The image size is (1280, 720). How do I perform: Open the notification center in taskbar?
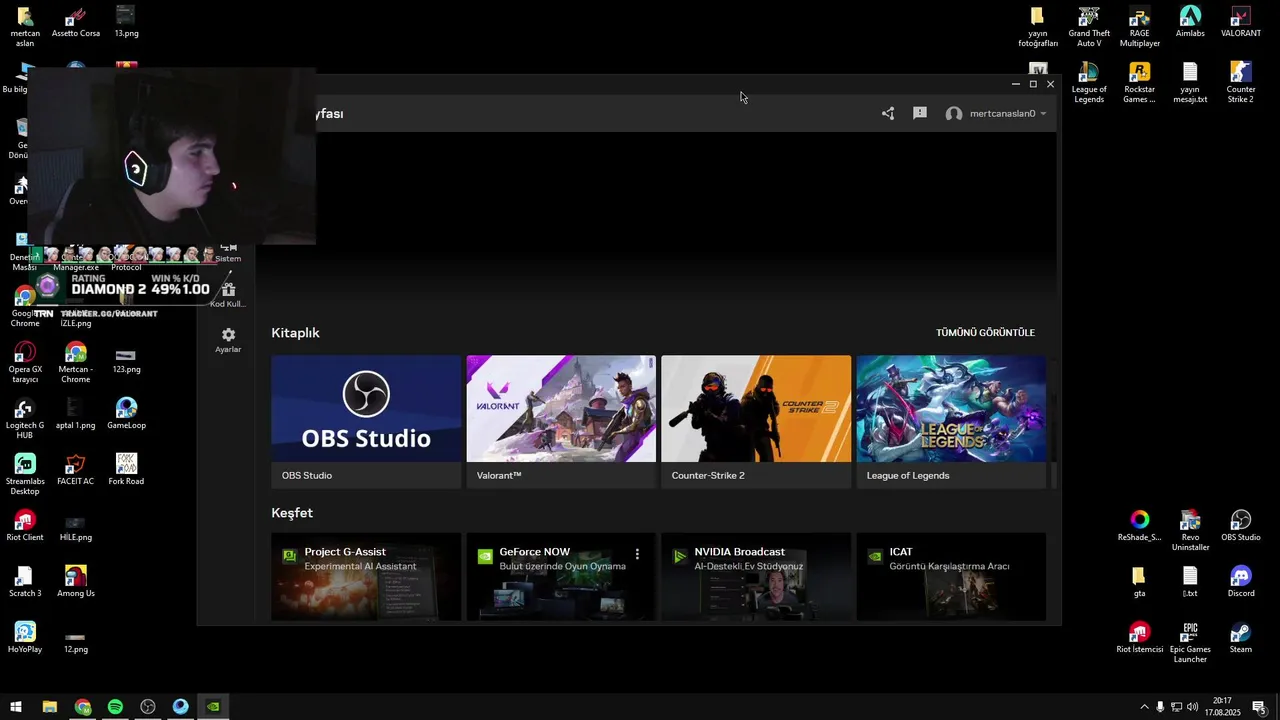[x=1259, y=707]
